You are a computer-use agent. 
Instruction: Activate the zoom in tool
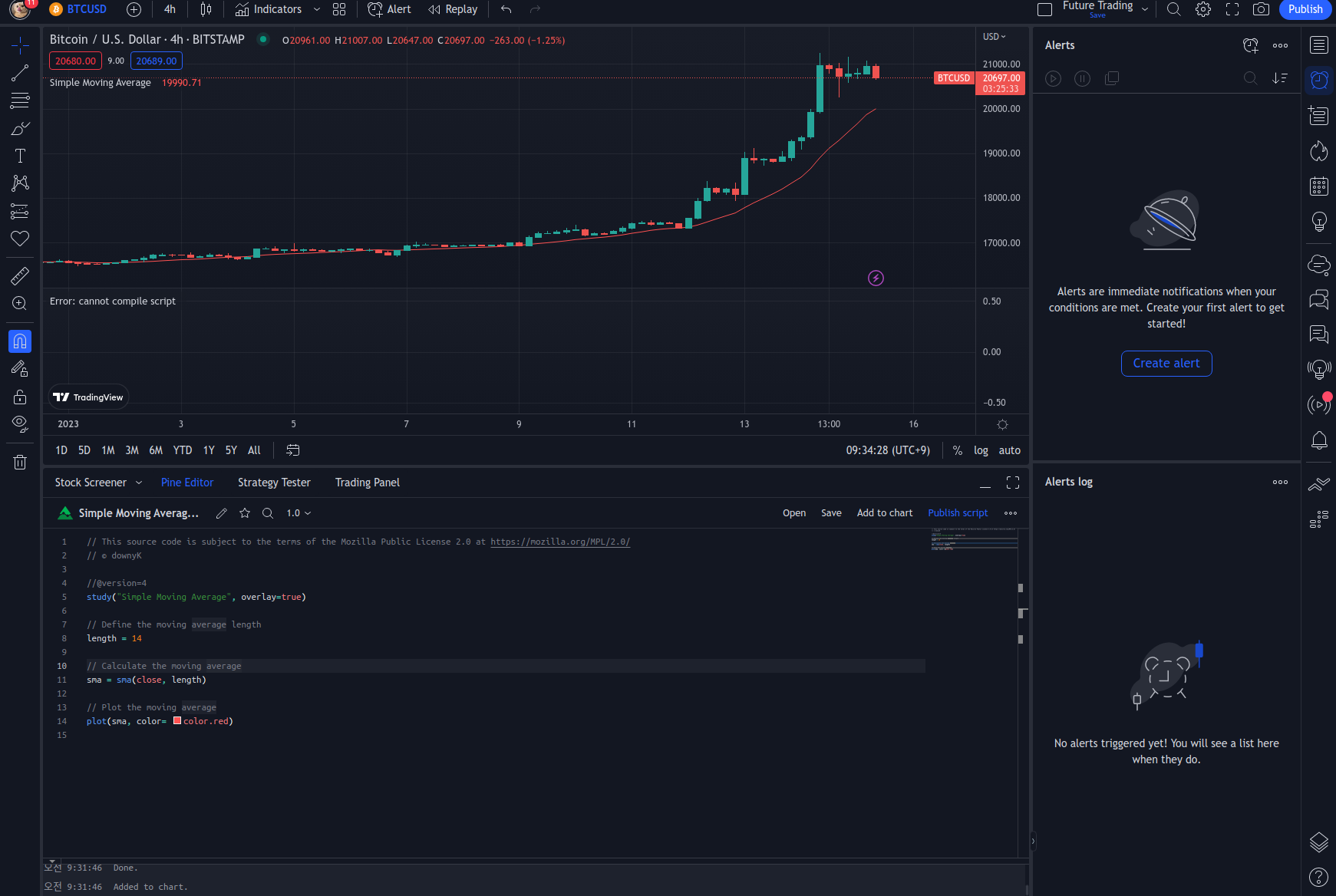(20, 303)
